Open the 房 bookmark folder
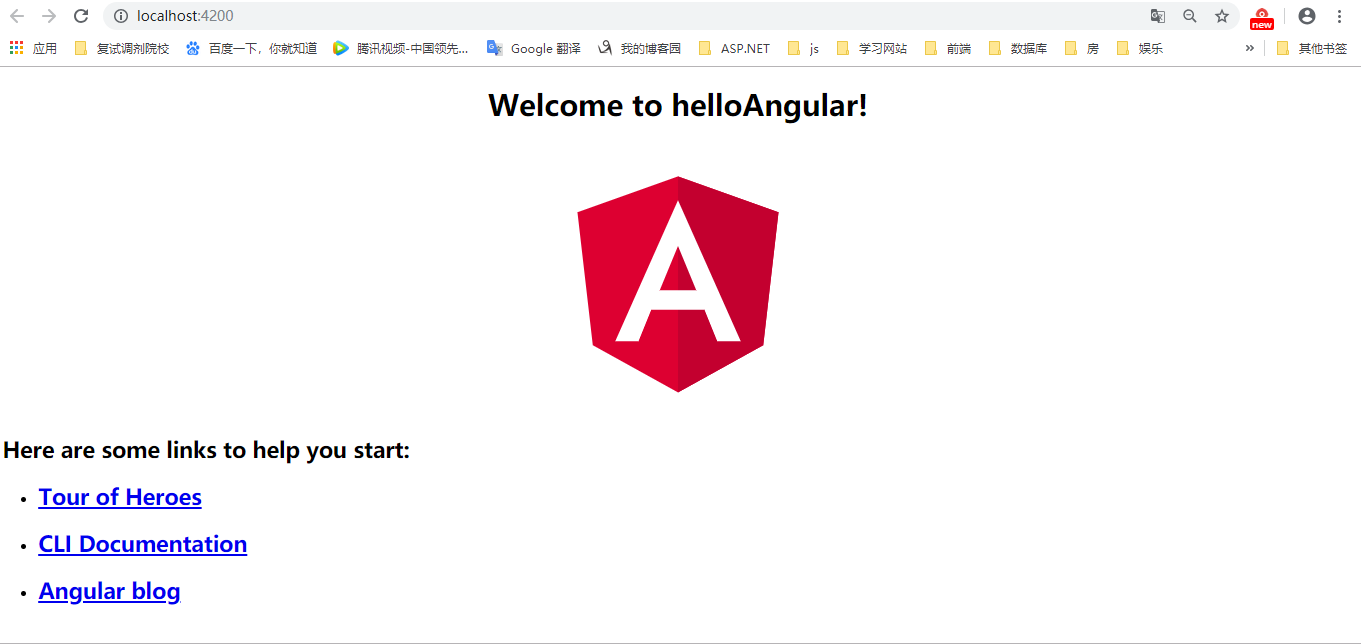 [1082, 48]
